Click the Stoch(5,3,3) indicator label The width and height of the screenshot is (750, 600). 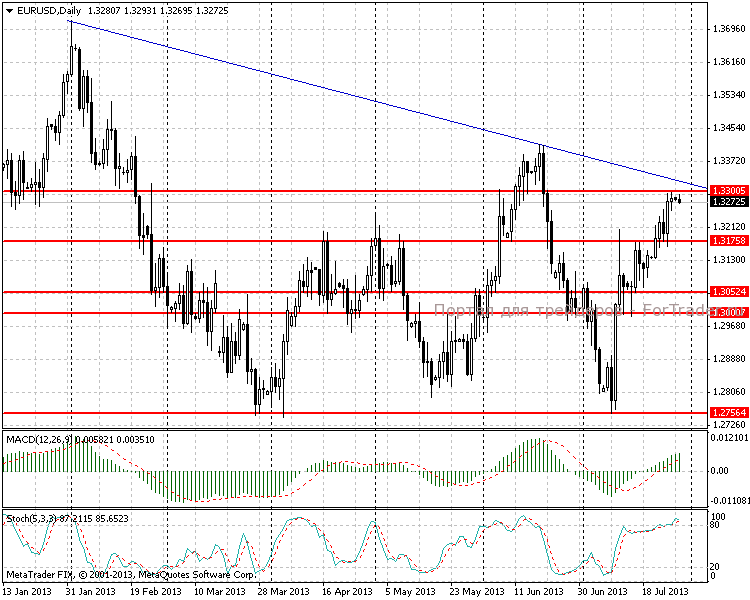click(x=32, y=519)
